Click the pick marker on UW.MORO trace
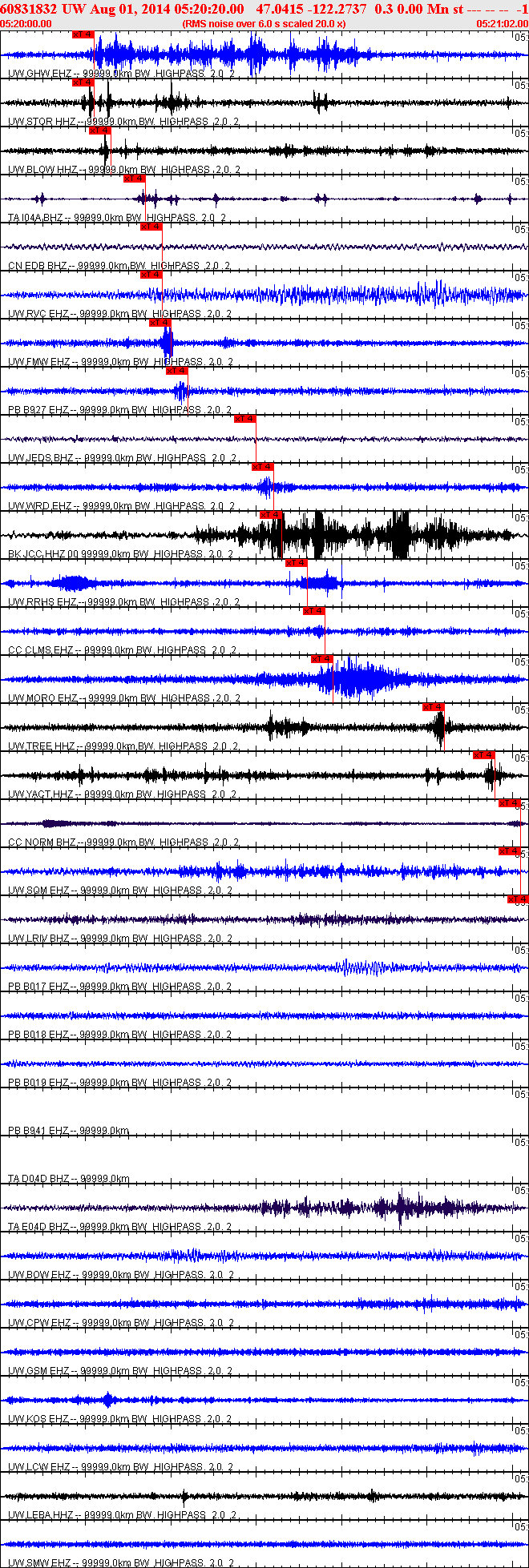 click(321, 659)
